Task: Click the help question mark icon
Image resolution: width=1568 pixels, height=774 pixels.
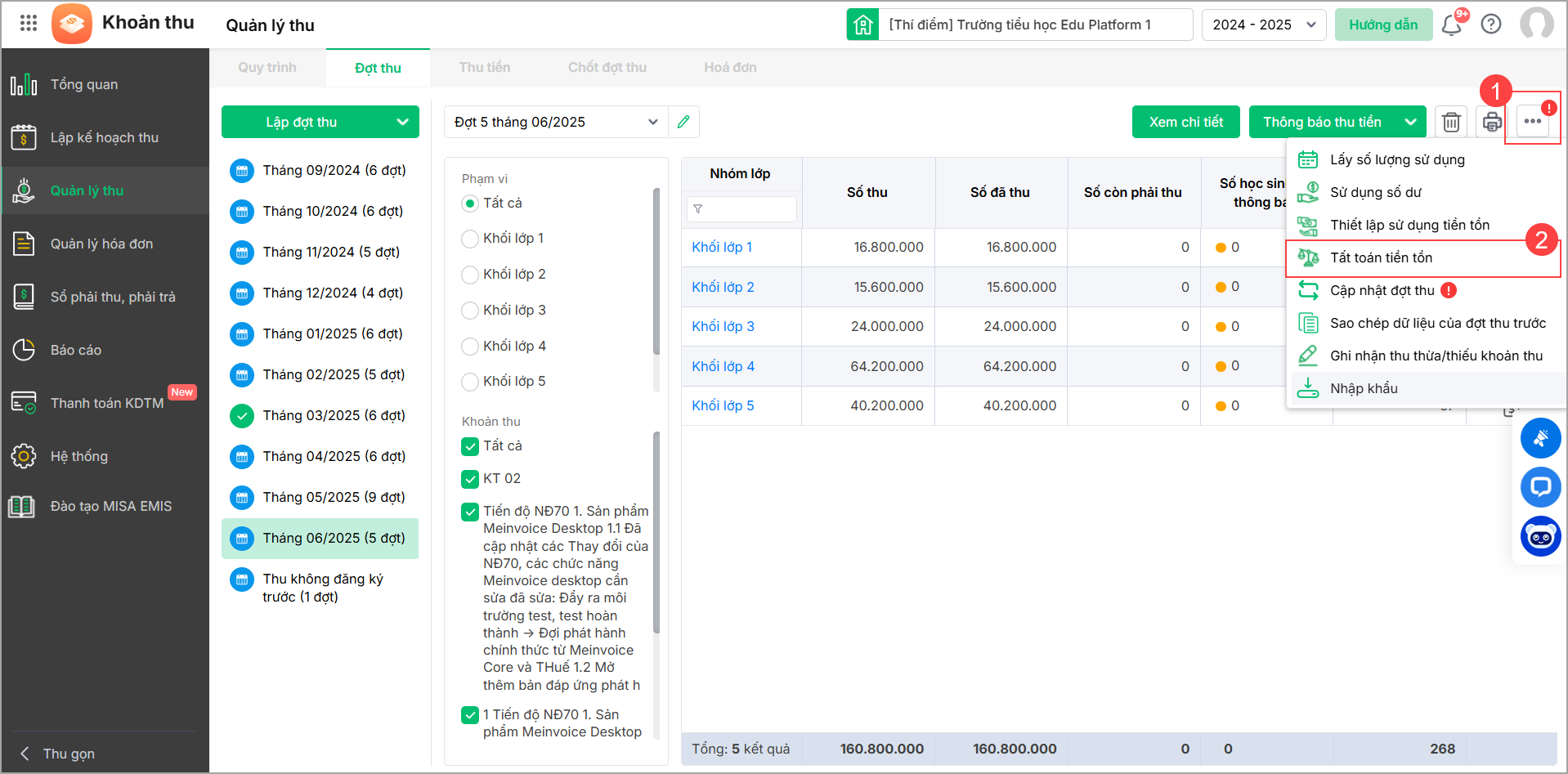Action: point(1491,25)
